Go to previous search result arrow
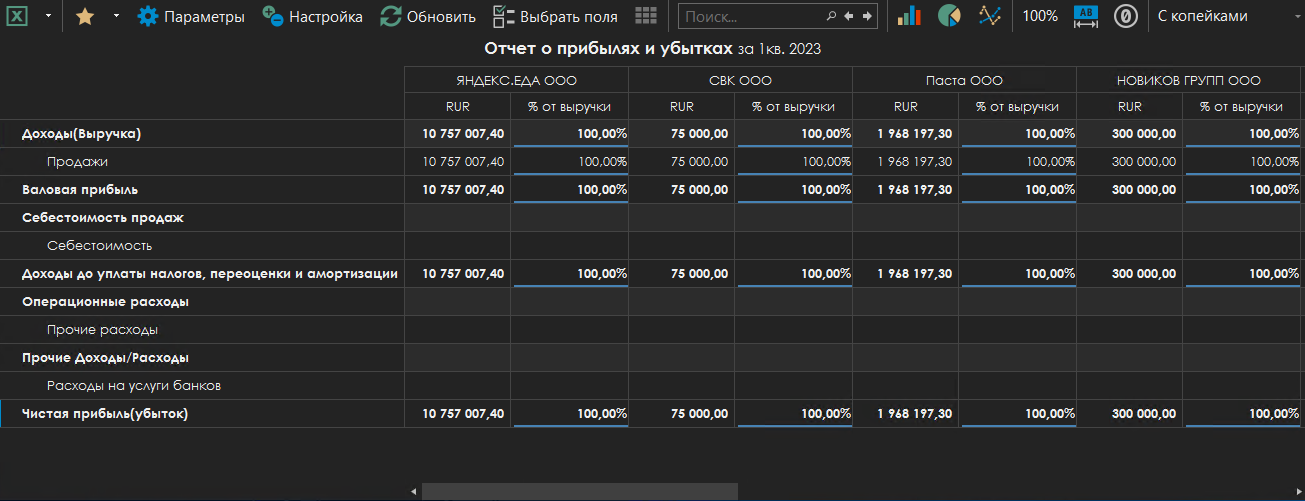 tap(849, 16)
